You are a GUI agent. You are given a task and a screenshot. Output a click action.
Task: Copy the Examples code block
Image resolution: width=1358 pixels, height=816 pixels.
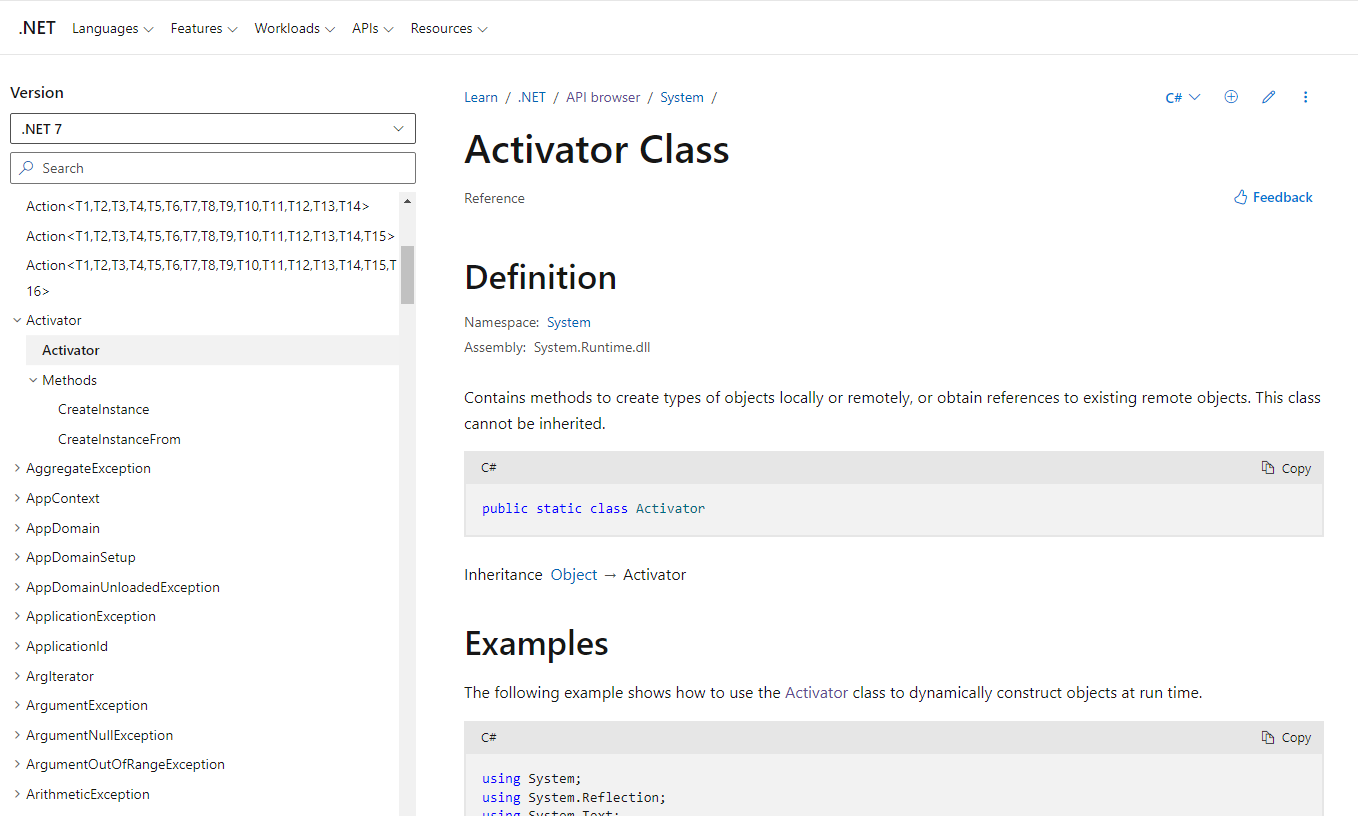point(1286,737)
